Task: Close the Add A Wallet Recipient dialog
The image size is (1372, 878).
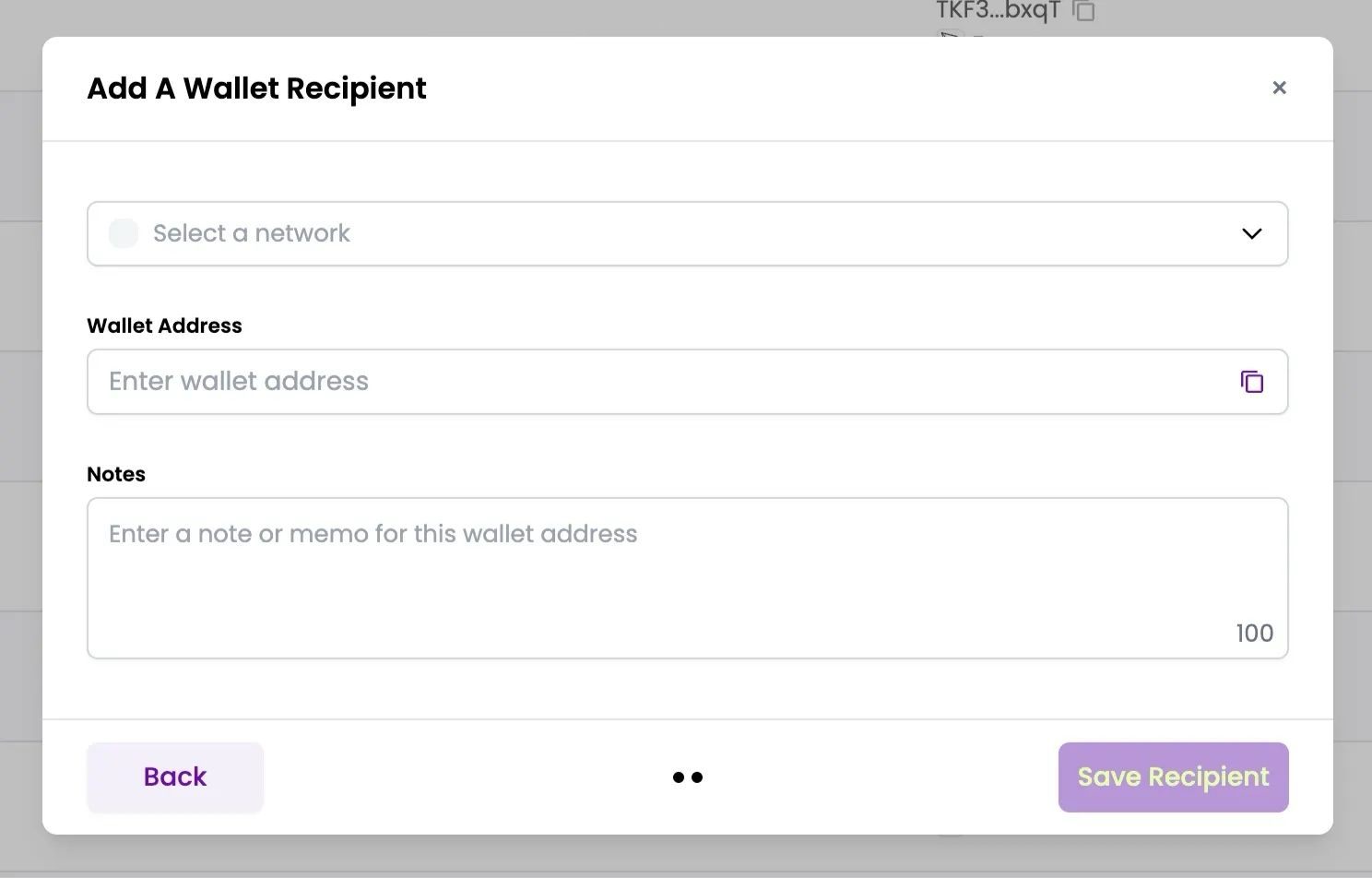Action: pos(1279,88)
